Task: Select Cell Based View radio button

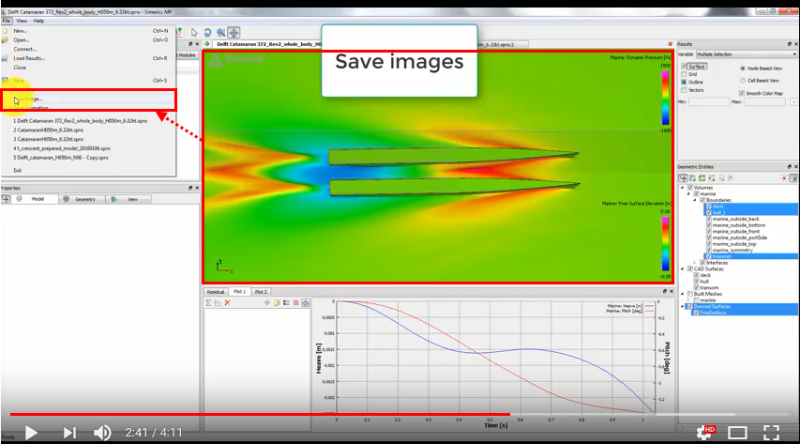Action: (x=743, y=81)
